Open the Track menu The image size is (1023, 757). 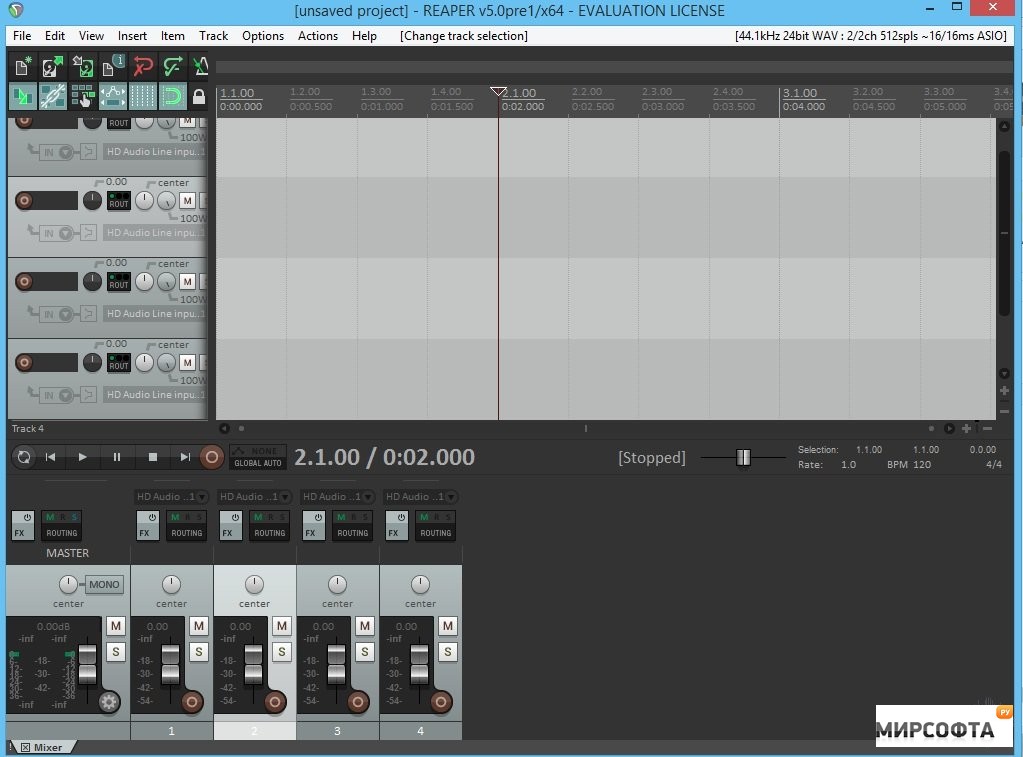click(x=213, y=36)
